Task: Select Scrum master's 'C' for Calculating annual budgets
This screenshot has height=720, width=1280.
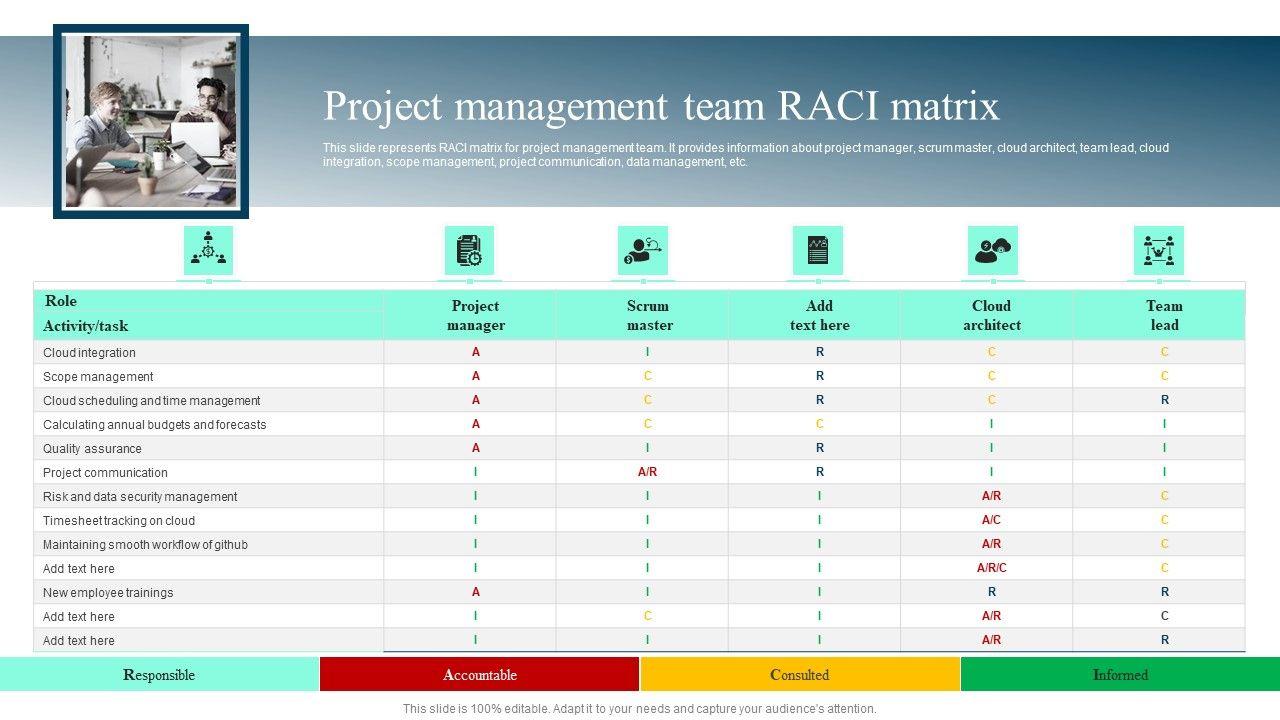Action: (x=648, y=424)
